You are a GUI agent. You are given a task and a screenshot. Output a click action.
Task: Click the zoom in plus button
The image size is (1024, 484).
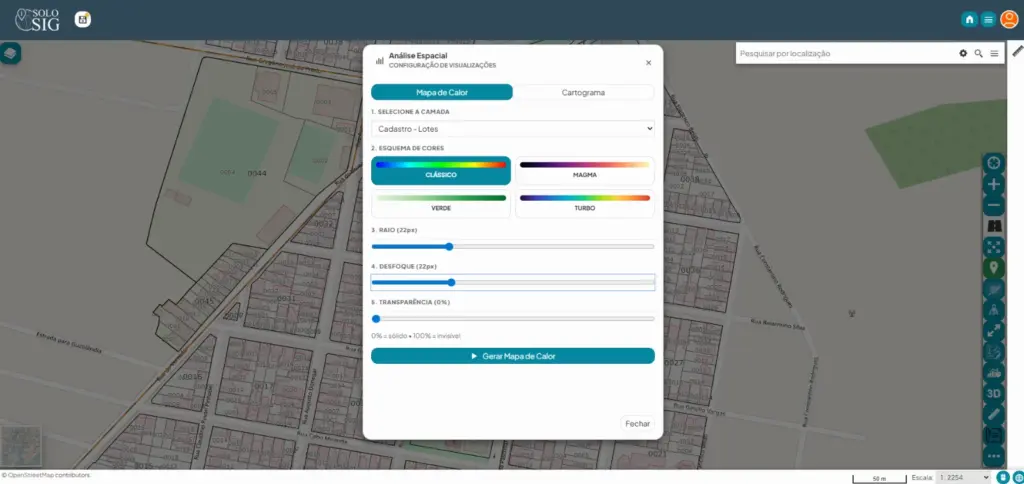point(993,184)
